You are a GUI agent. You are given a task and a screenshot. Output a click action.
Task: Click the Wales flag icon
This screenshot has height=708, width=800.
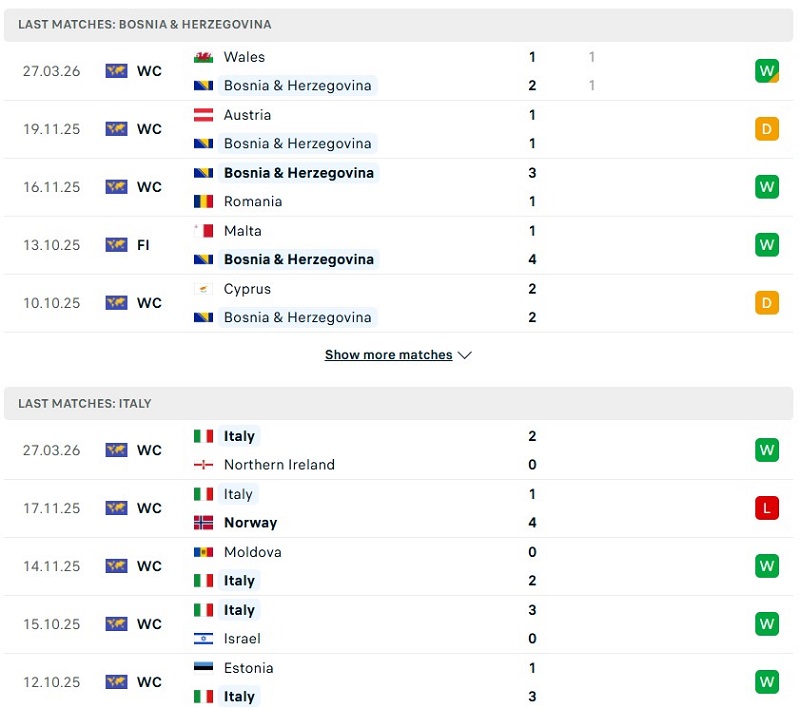203,57
